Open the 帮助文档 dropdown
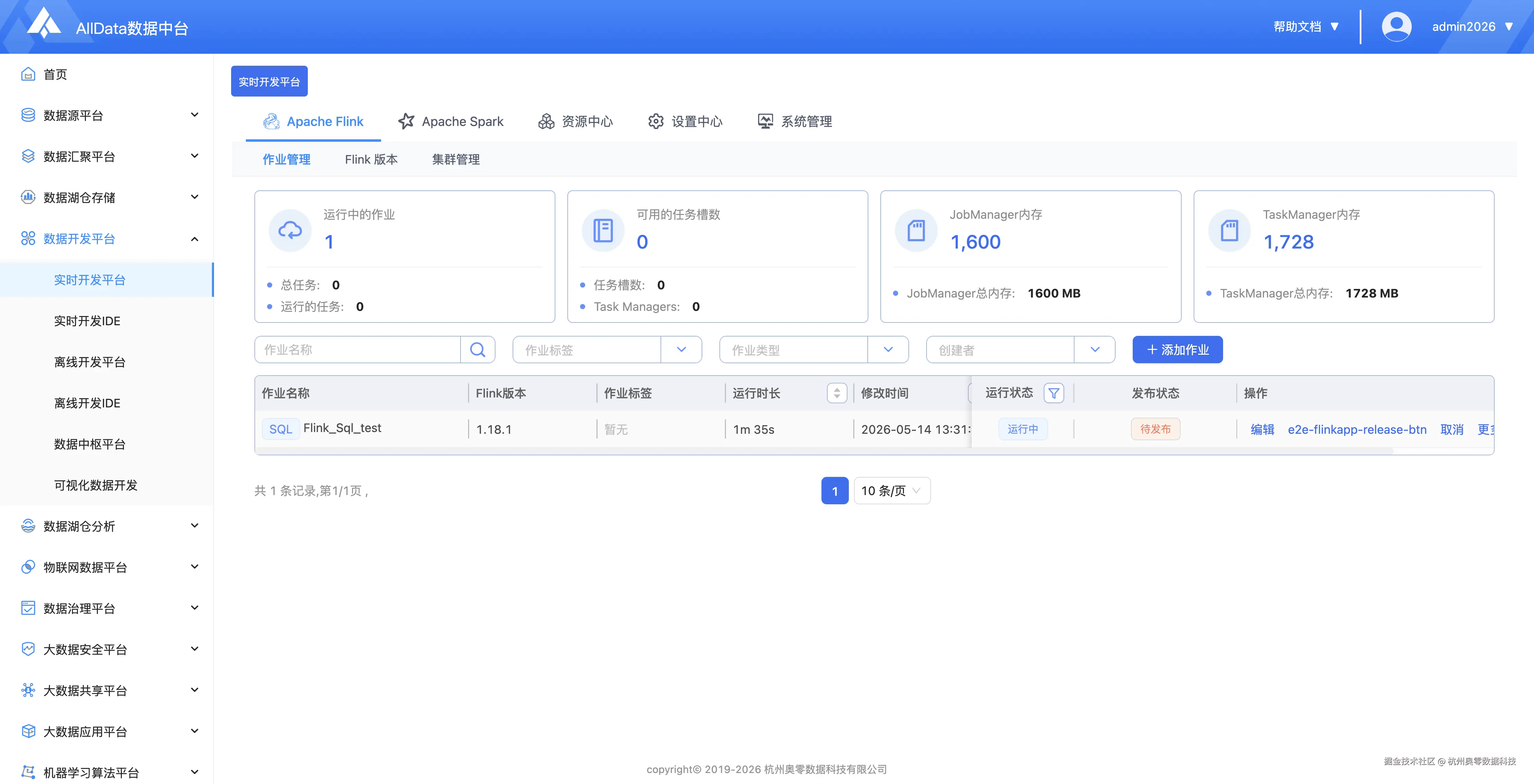This screenshot has height=784, width=1534. [x=1306, y=27]
